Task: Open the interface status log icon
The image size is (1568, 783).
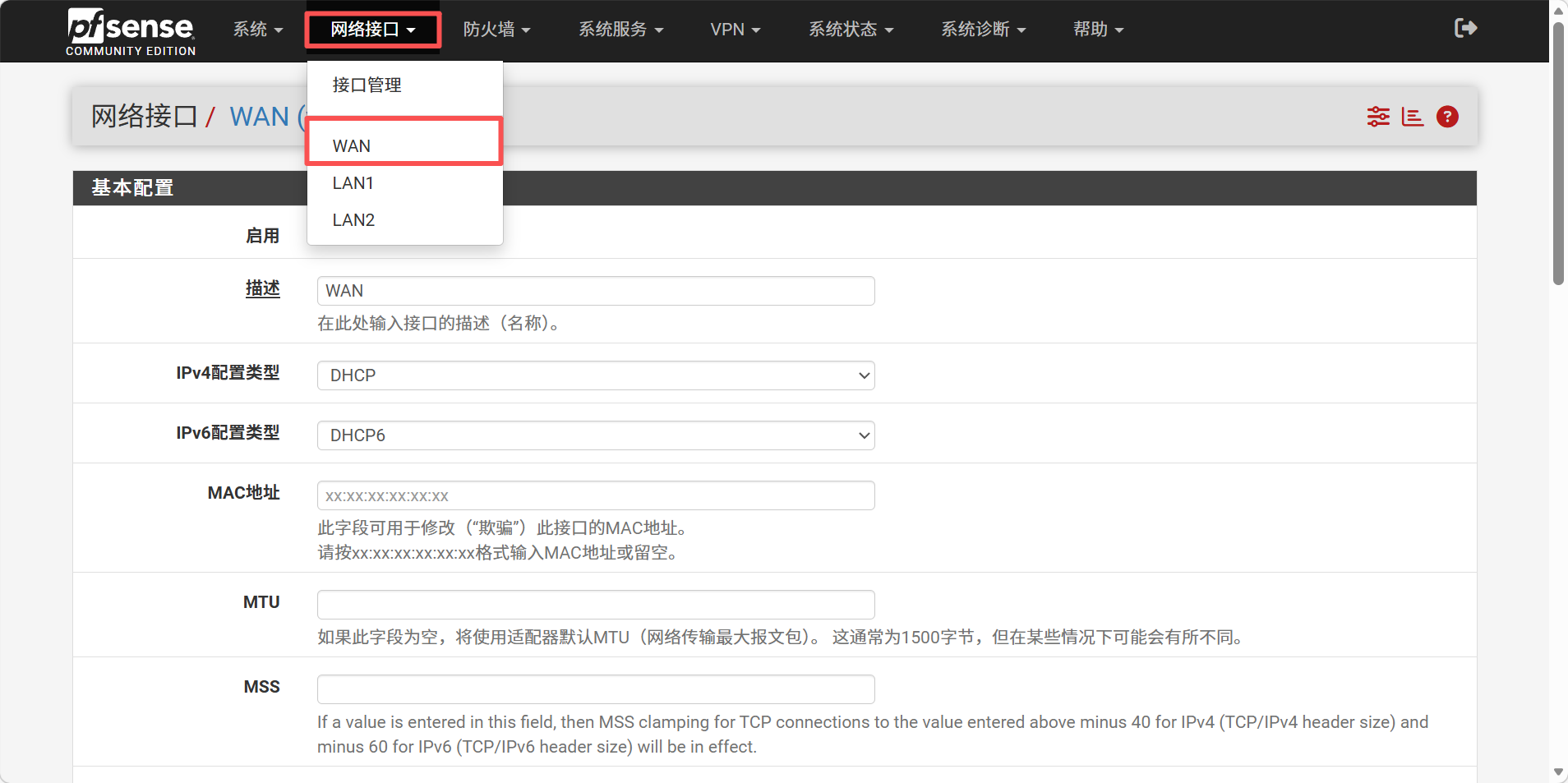Action: point(1412,117)
